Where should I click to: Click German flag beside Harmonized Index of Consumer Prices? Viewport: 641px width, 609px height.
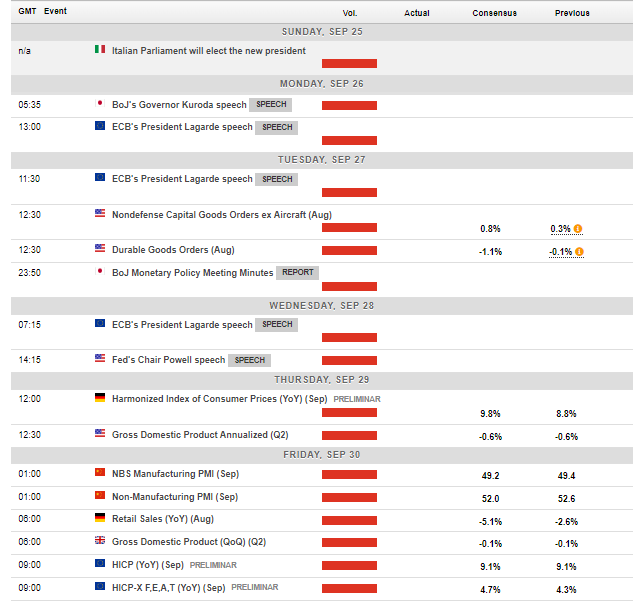coord(100,397)
